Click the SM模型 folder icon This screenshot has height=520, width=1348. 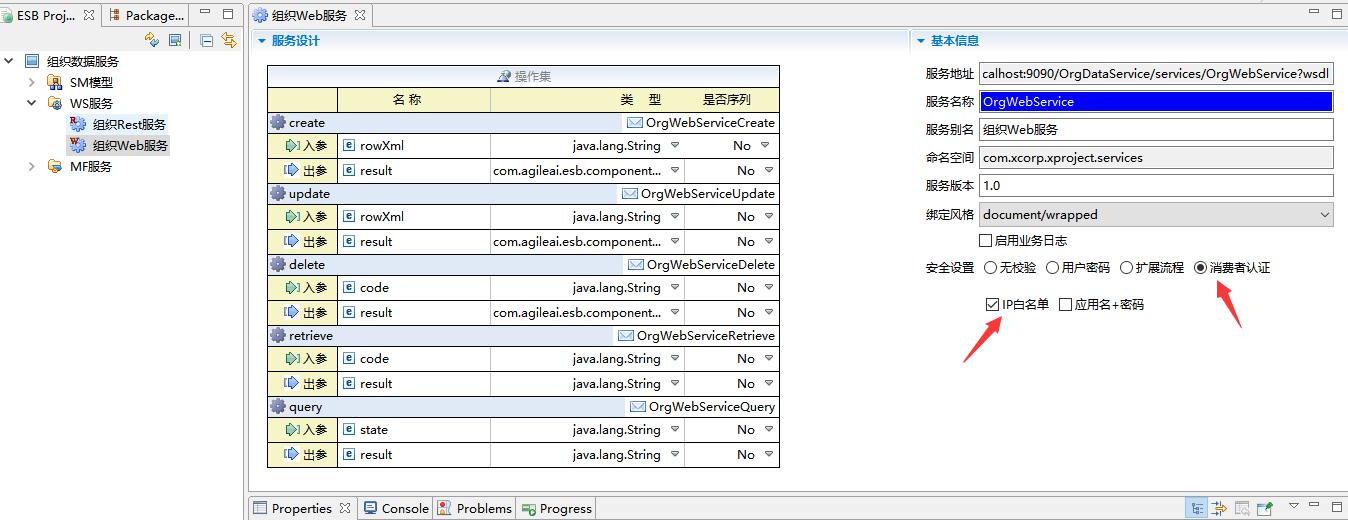(55, 82)
